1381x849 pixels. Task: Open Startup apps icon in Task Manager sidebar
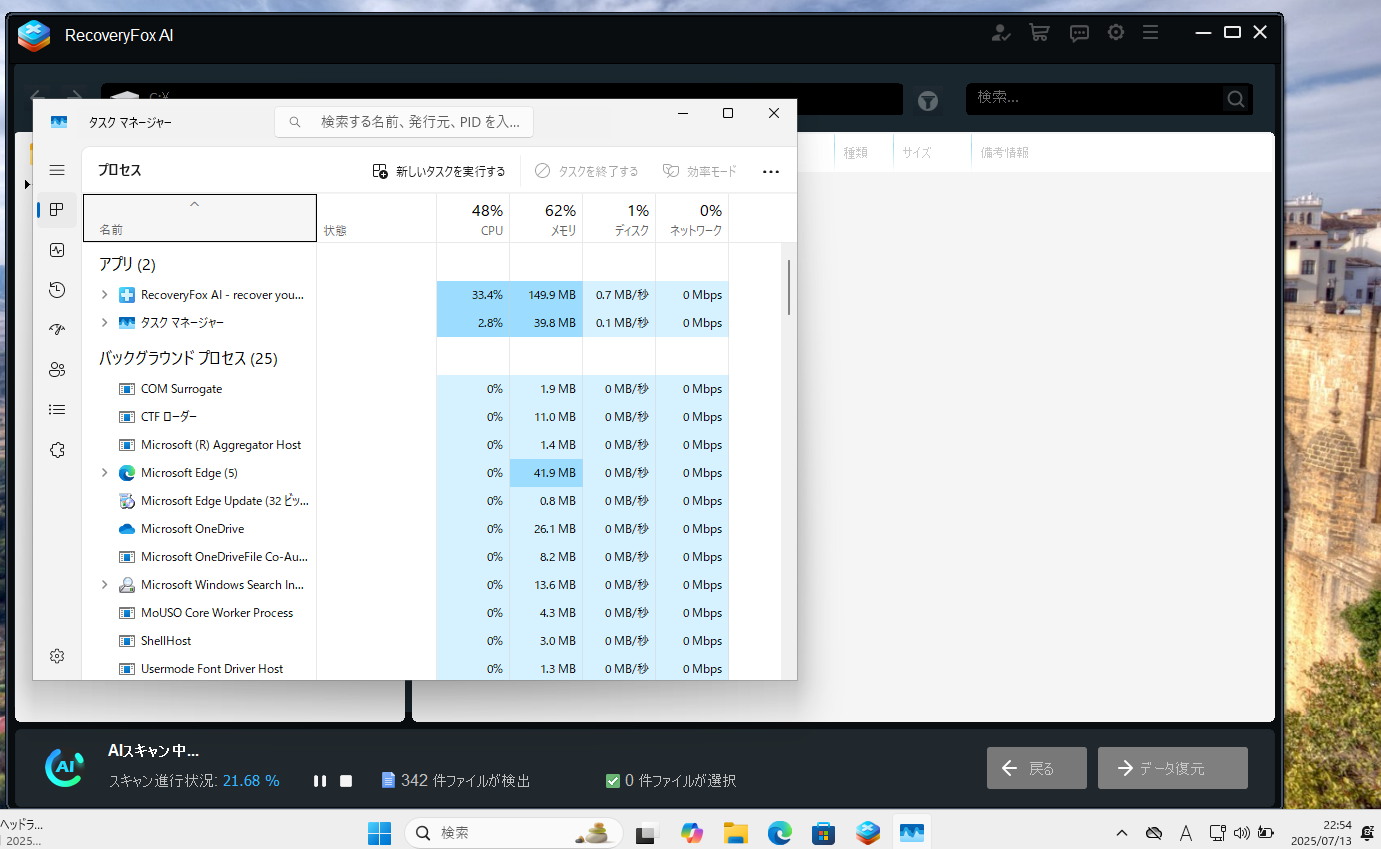pyautogui.click(x=57, y=330)
